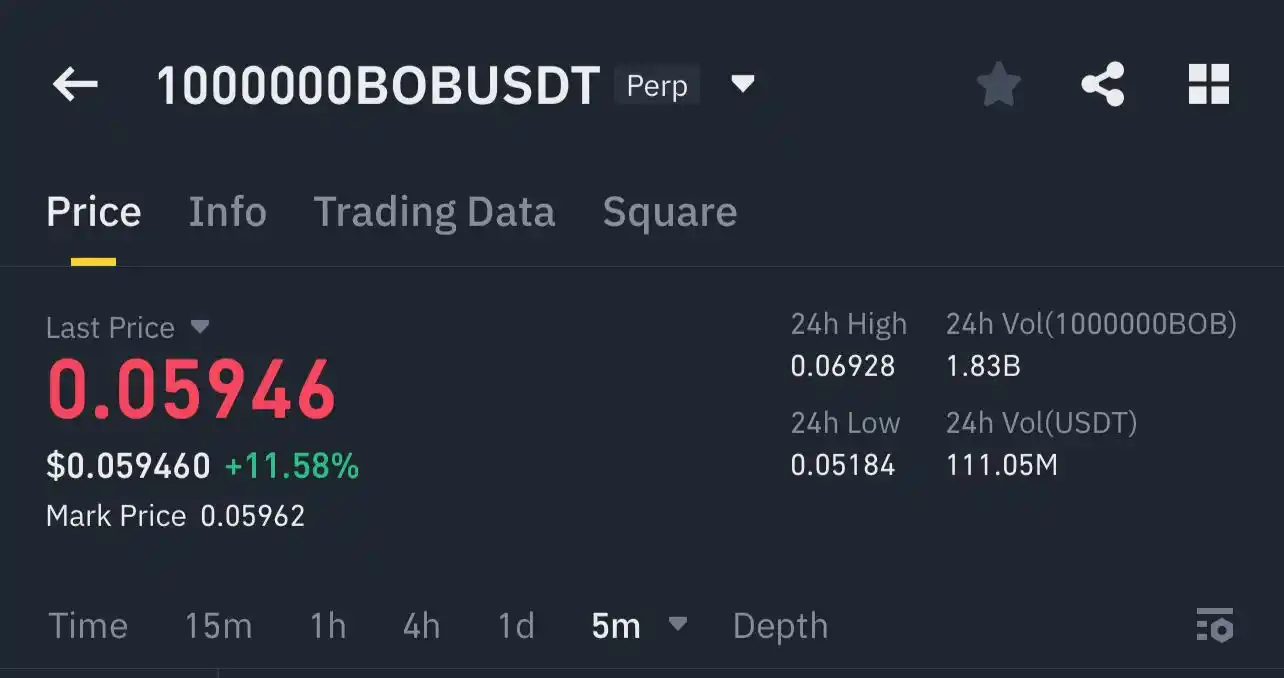Select the Price tab
The image size is (1284, 678).
[x=94, y=212]
